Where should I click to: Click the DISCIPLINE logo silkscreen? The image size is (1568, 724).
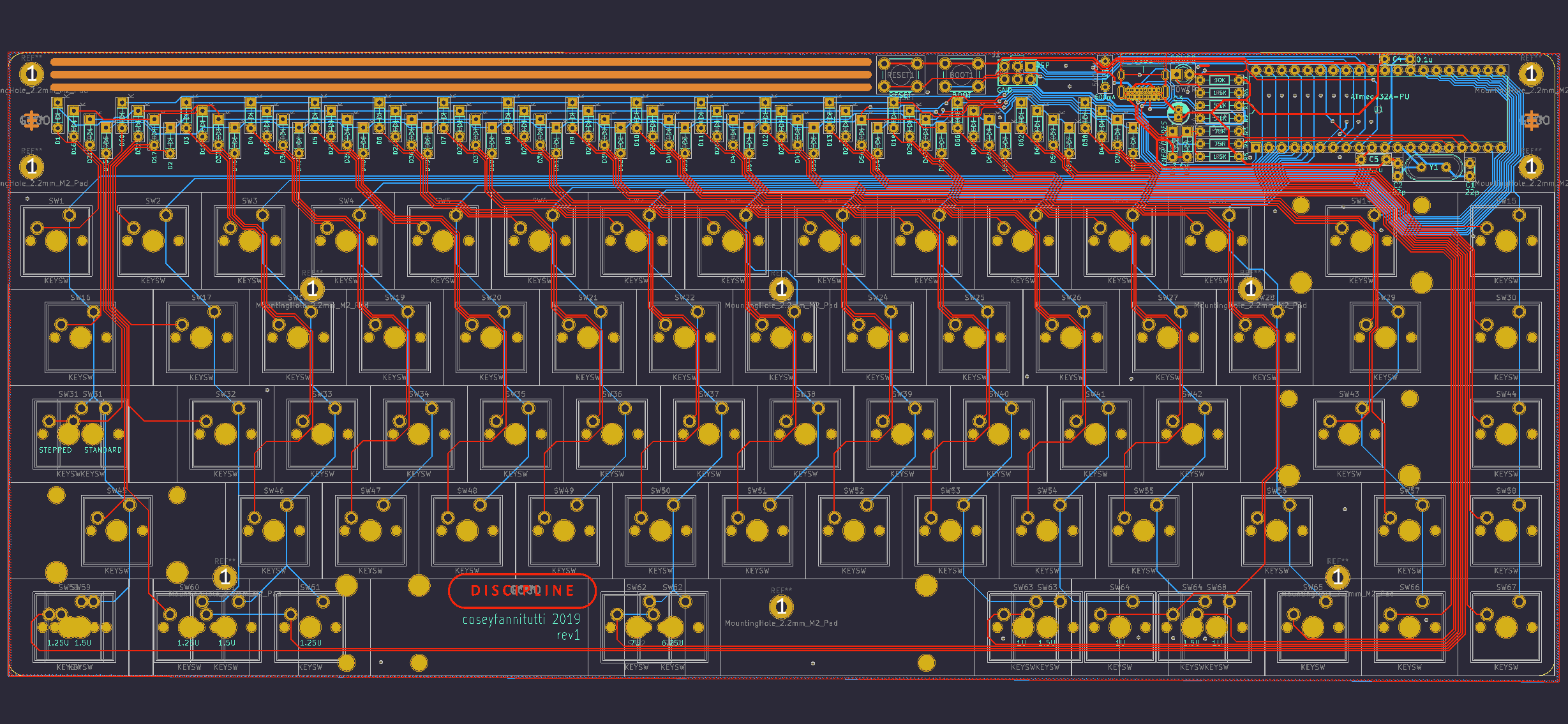(522, 591)
